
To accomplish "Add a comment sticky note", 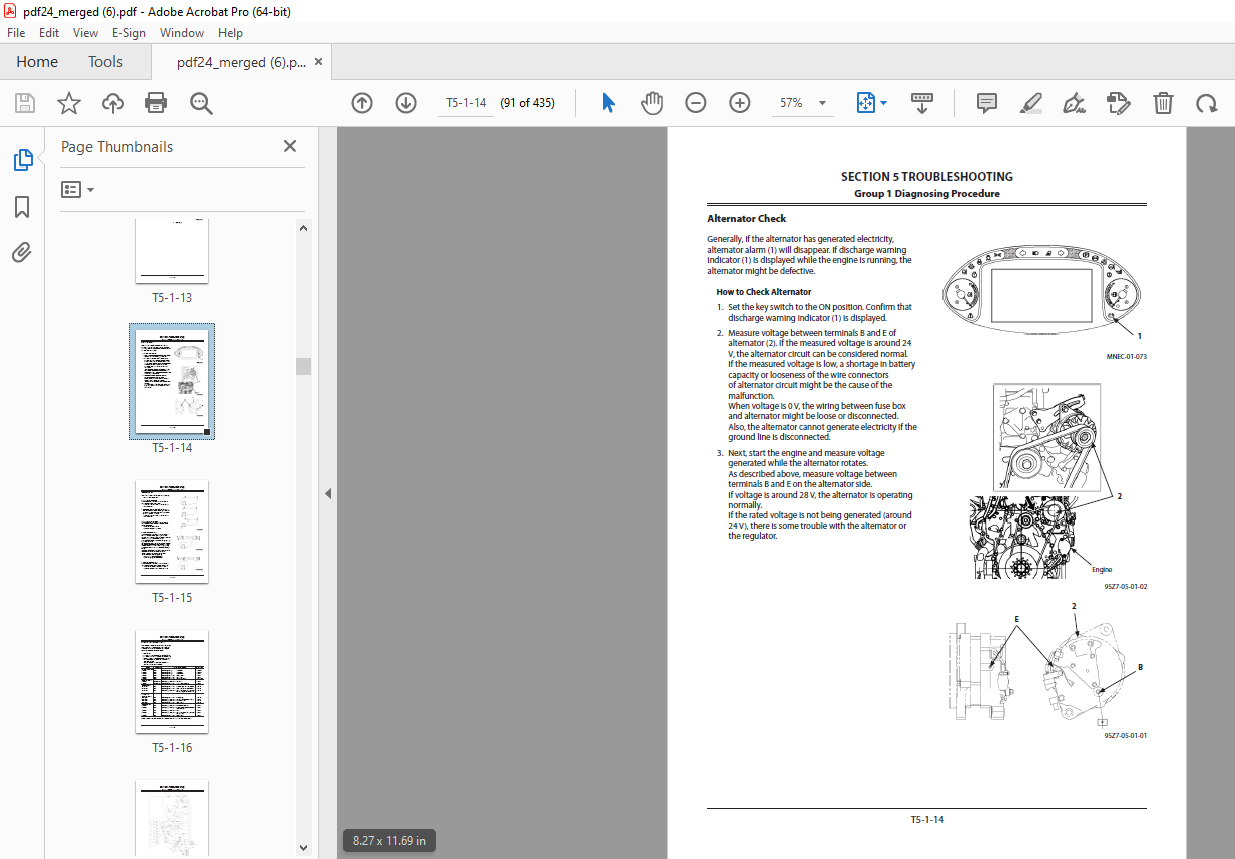I will coord(987,103).
